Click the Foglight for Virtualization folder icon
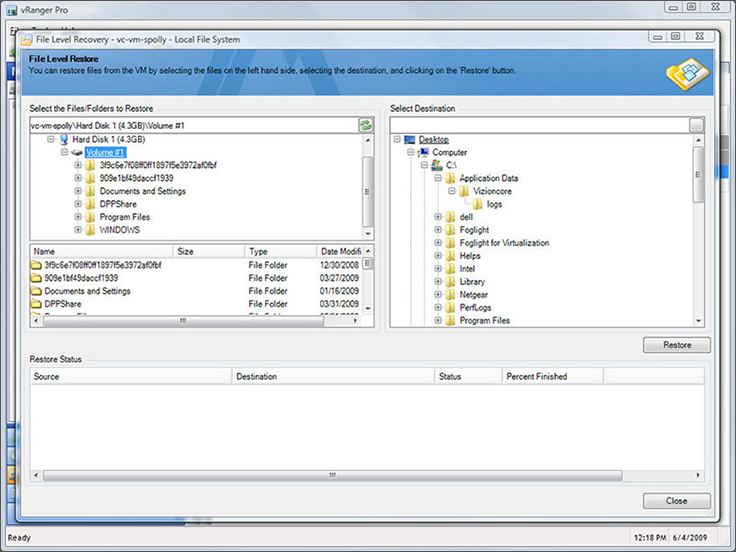The width and height of the screenshot is (736, 552). pyautogui.click(x=450, y=243)
